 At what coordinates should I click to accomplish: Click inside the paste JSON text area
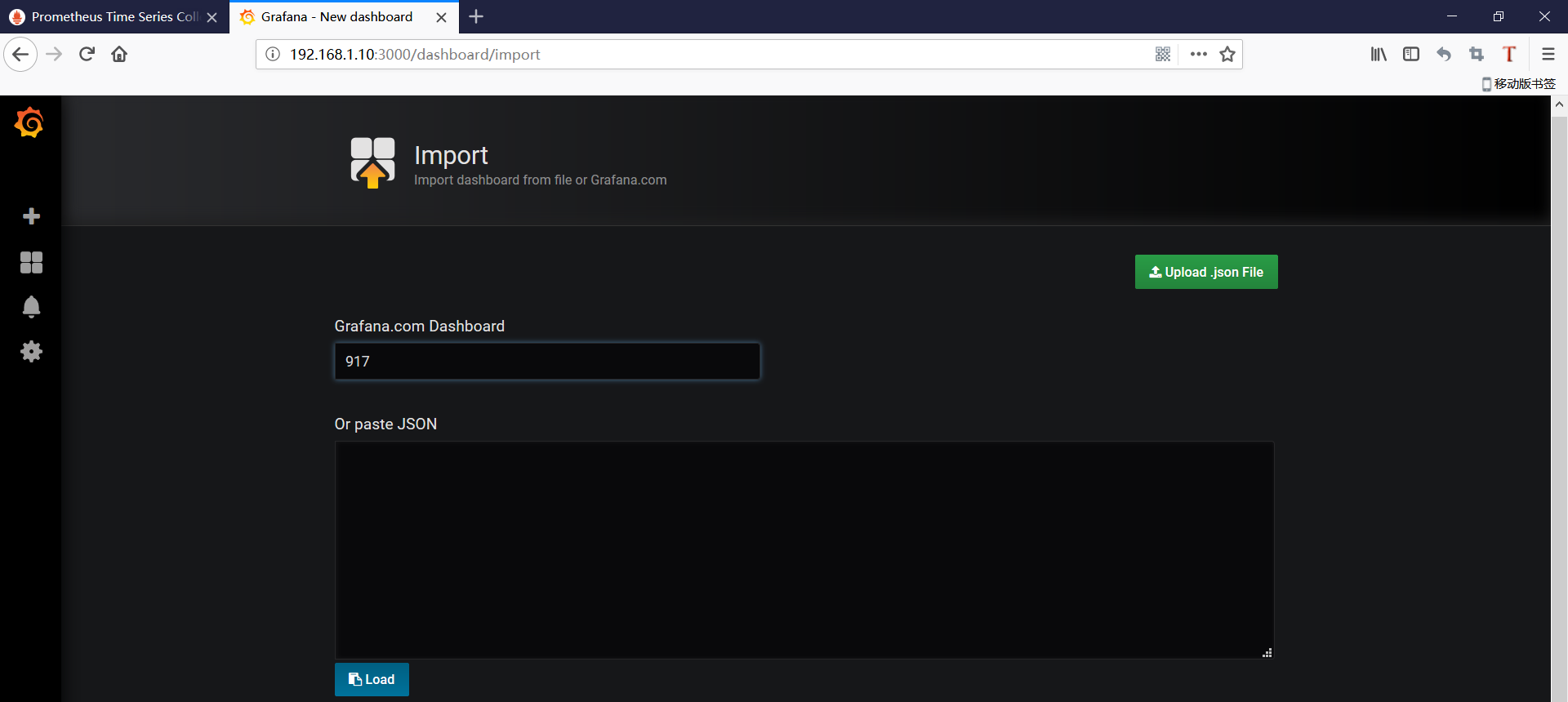click(804, 549)
